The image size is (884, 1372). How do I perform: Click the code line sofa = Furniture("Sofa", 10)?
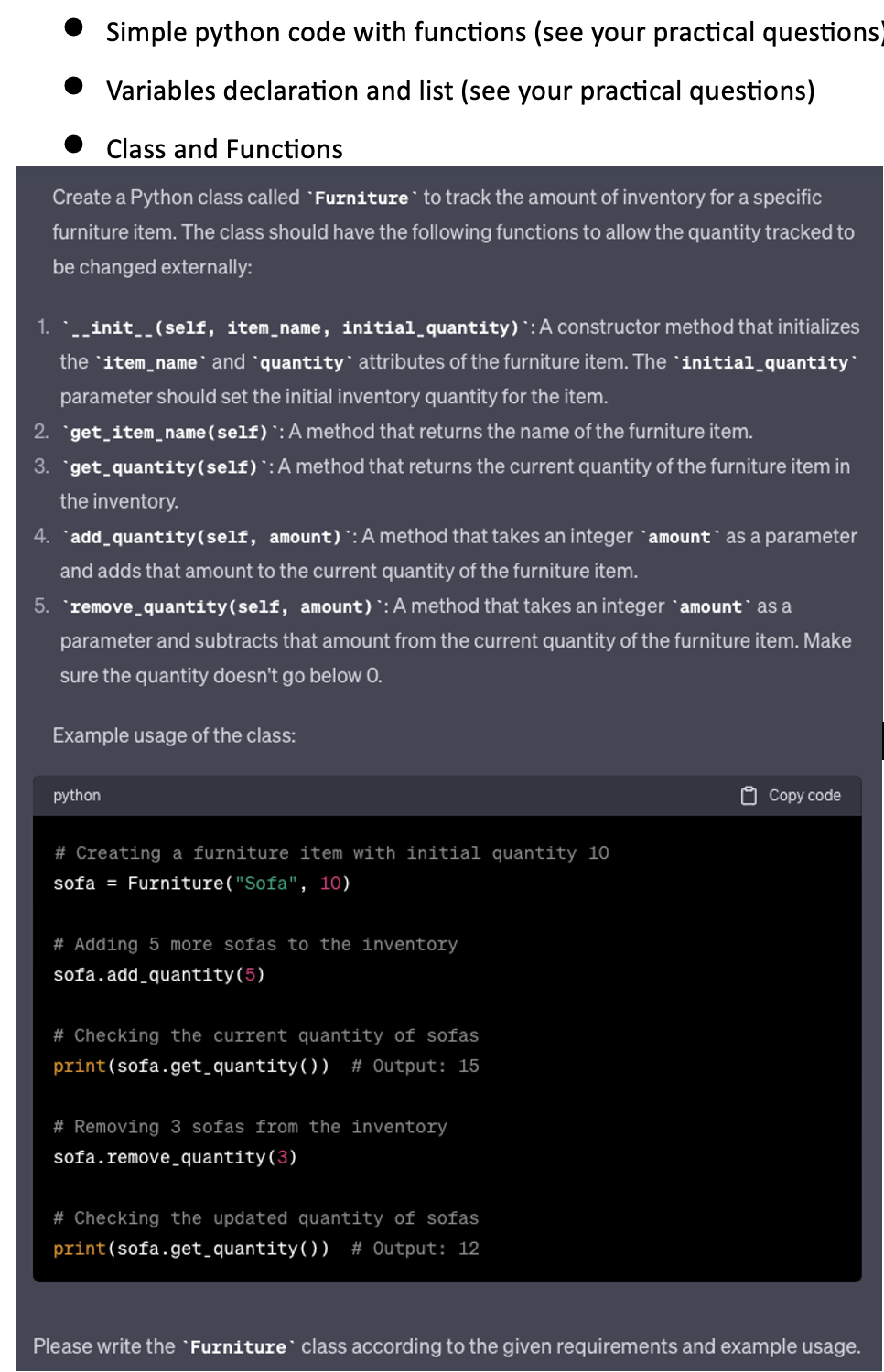coord(202,884)
